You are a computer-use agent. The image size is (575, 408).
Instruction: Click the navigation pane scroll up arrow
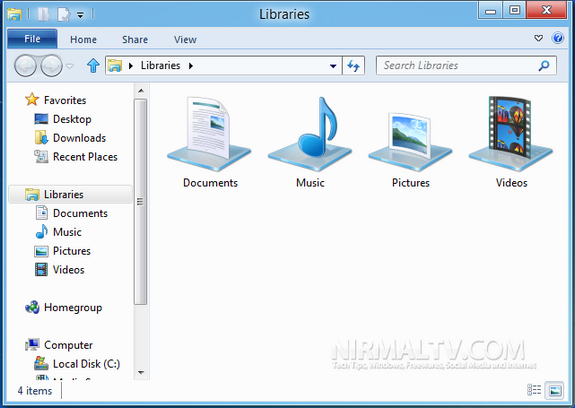pyautogui.click(x=141, y=91)
